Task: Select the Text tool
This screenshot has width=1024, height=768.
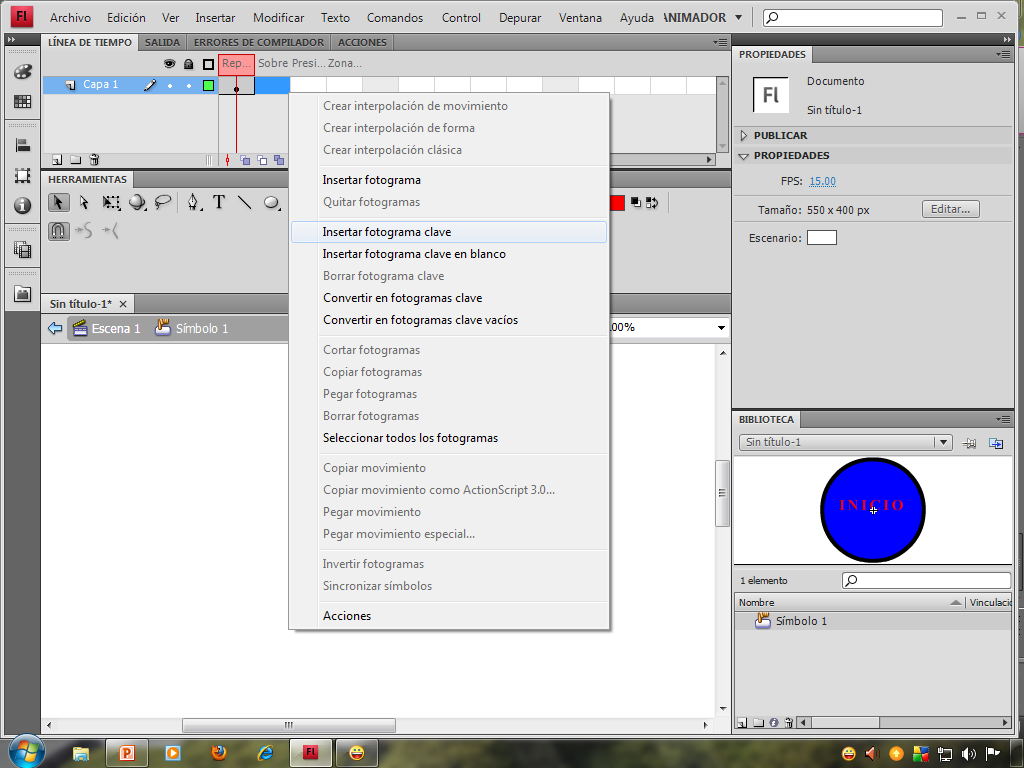Action: click(219, 202)
